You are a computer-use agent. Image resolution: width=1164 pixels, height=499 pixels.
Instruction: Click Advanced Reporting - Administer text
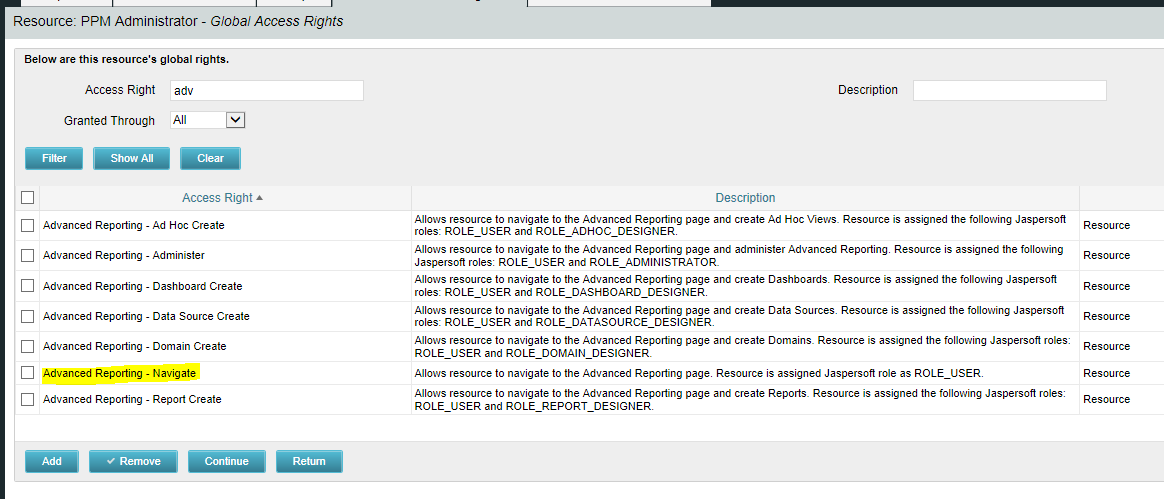point(124,255)
